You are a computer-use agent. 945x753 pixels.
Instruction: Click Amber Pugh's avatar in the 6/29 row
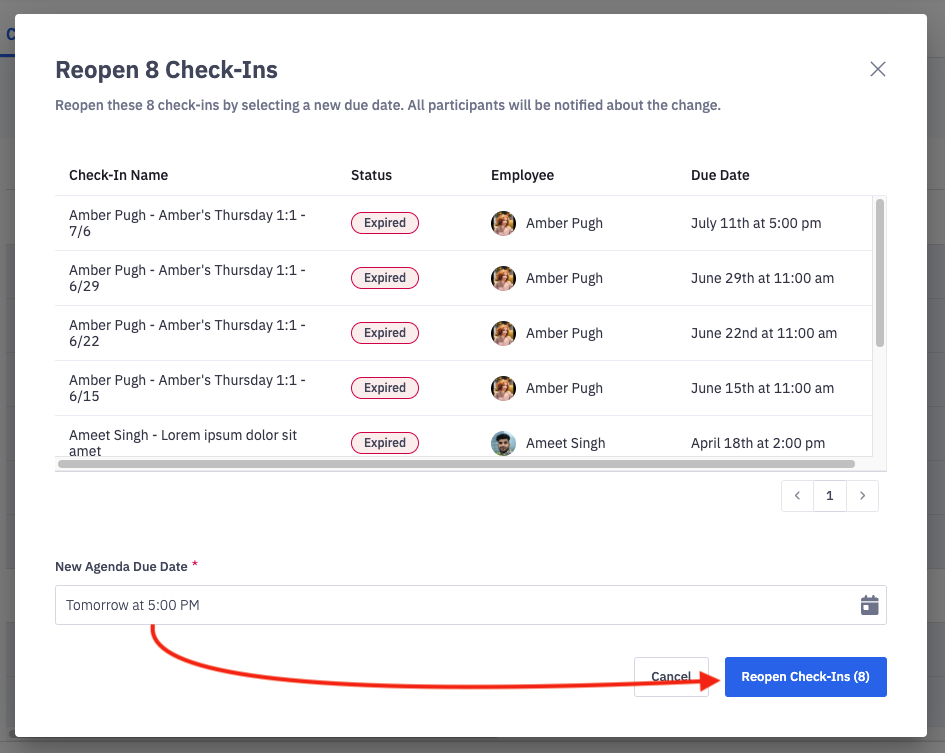click(503, 278)
